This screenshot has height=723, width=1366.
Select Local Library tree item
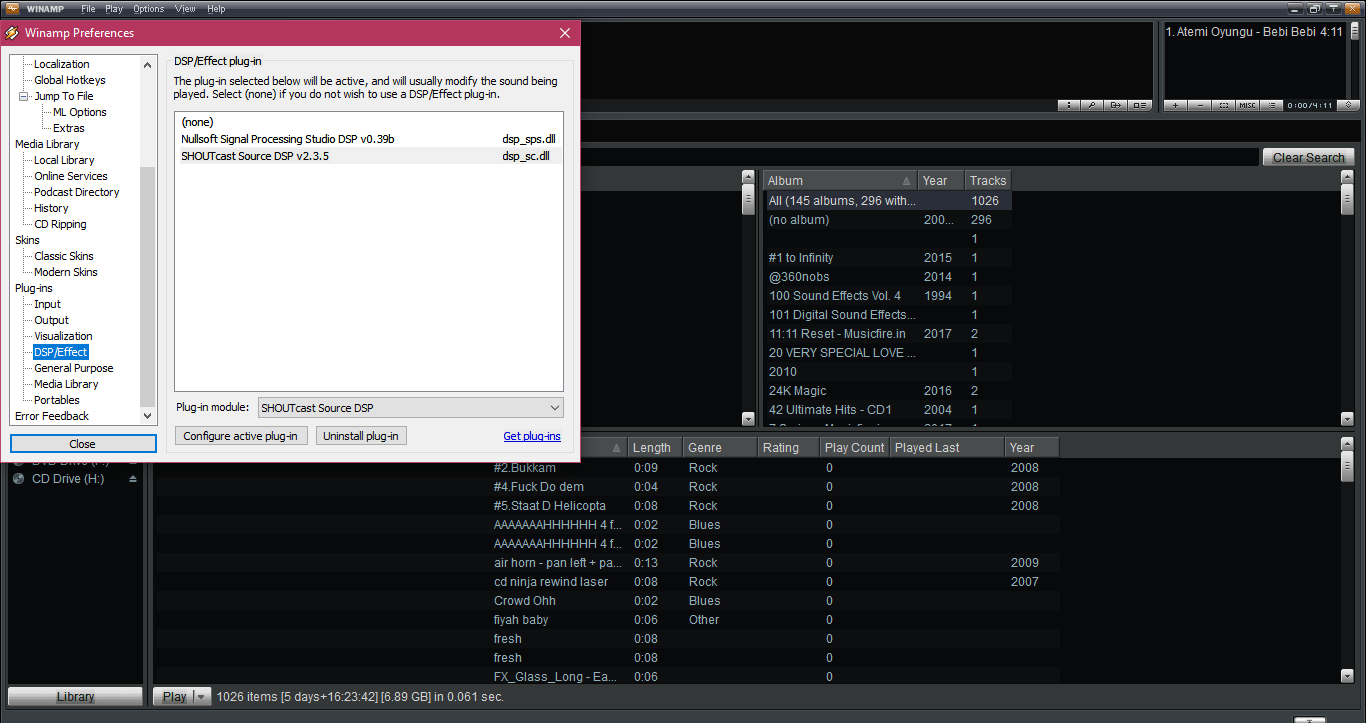point(64,160)
